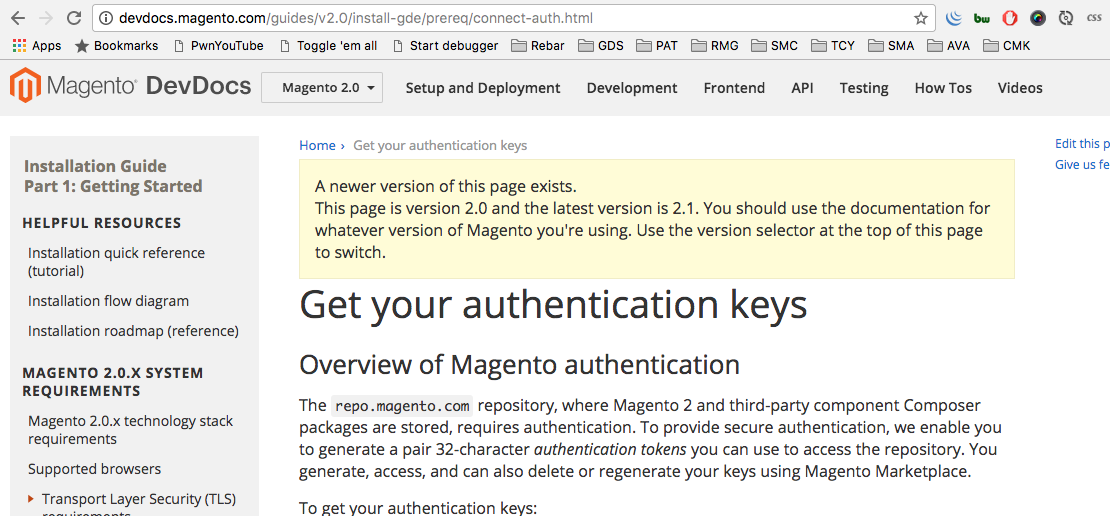Go to Magento DevDocs logo home
This screenshot has width=1110, height=516.
[130, 86]
